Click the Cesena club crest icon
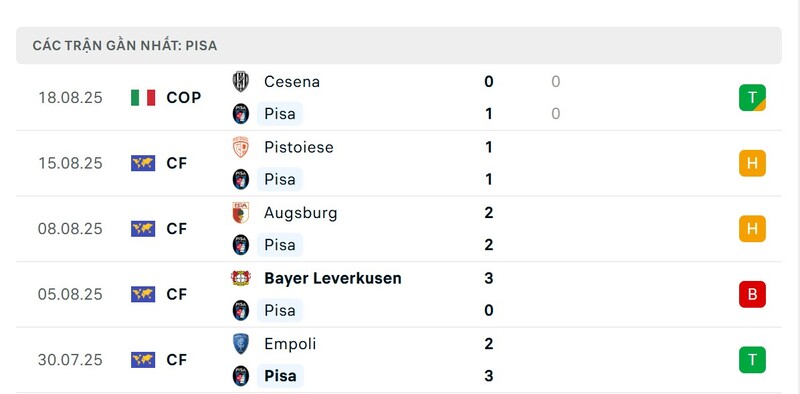 [x=240, y=82]
